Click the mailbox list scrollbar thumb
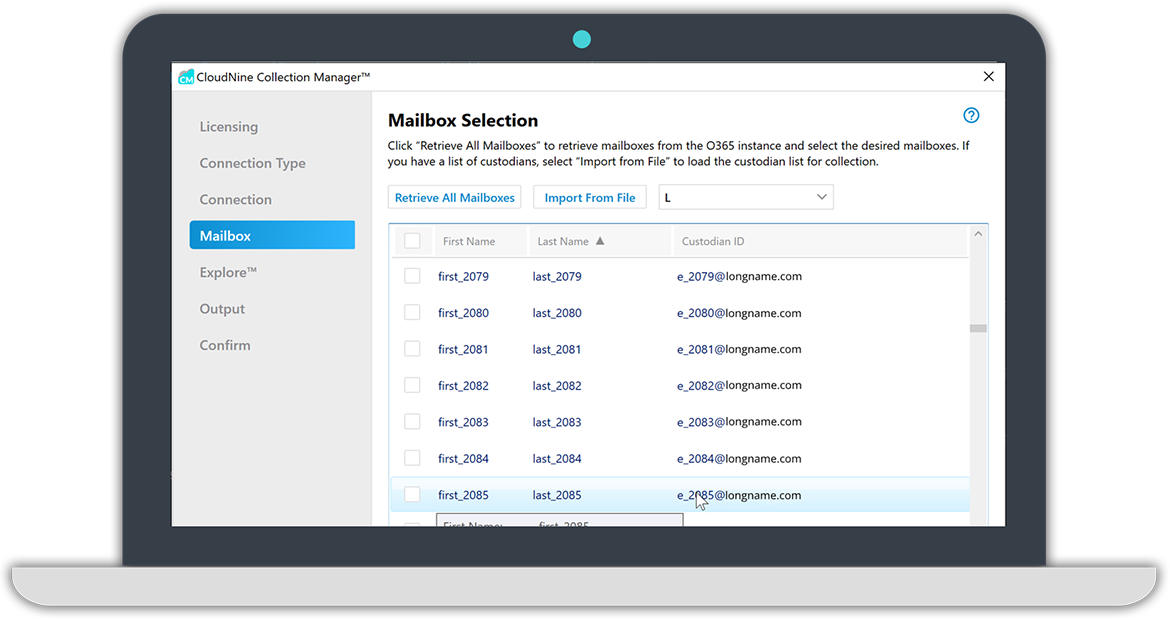 coord(978,328)
